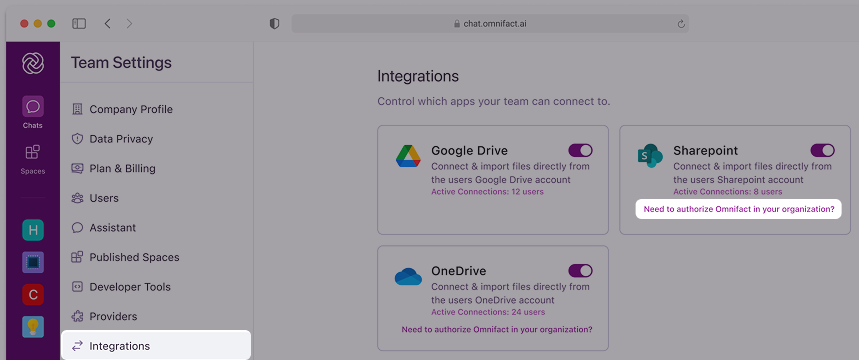Turn off the Sharepoint integration toggle
The height and width of the screenshot is (360, 859).
coord(822,150)
